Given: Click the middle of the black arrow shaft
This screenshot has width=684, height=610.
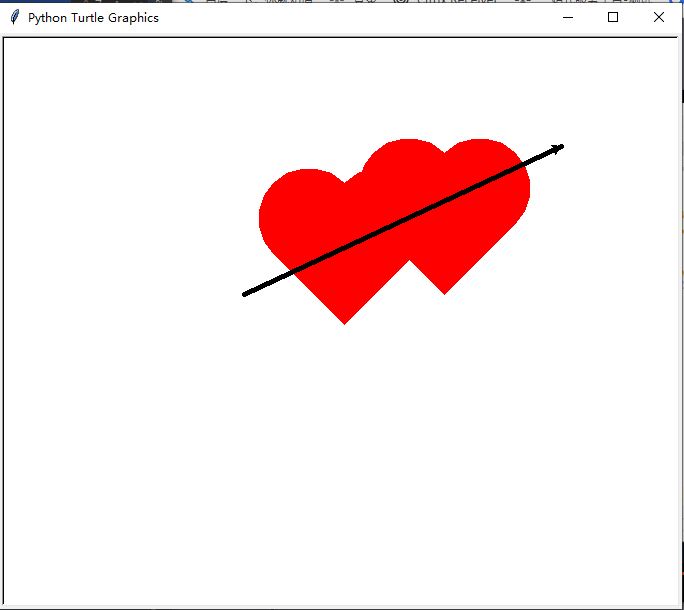Looking at the screenshot, I should click(404, 221).
